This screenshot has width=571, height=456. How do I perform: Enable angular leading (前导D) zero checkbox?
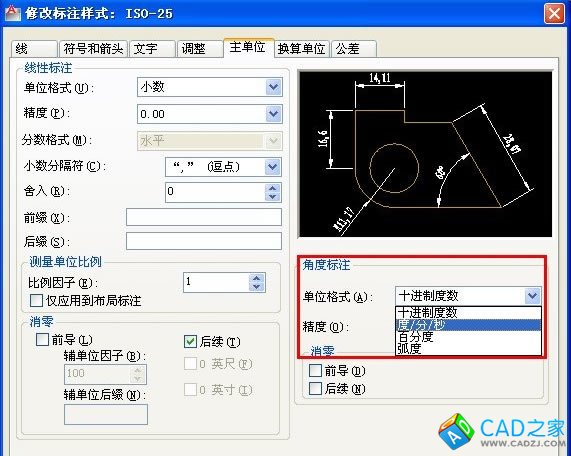pos(315,370)
